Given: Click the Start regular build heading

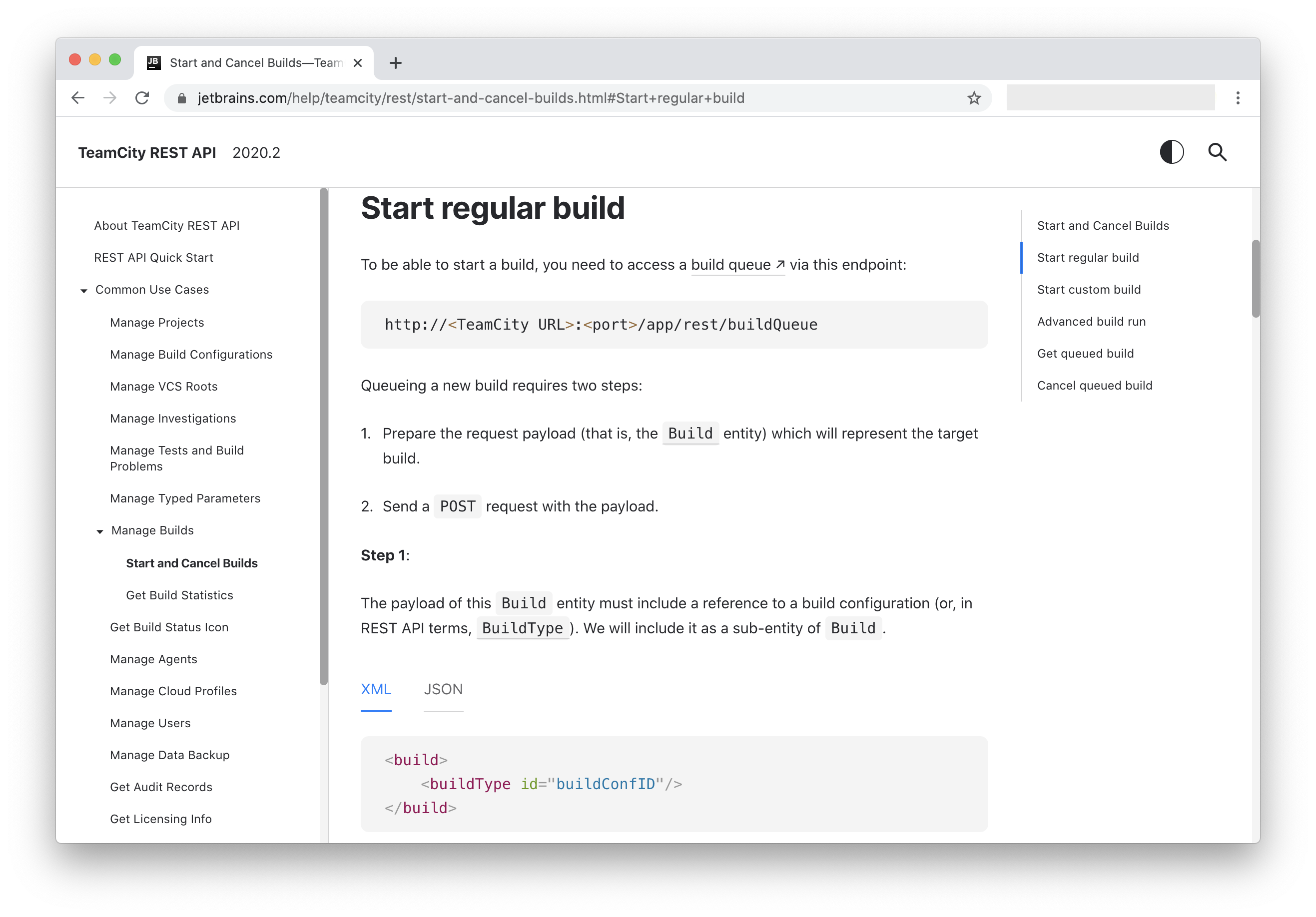Looking at the screenshot, I should [x=492, y=207].
